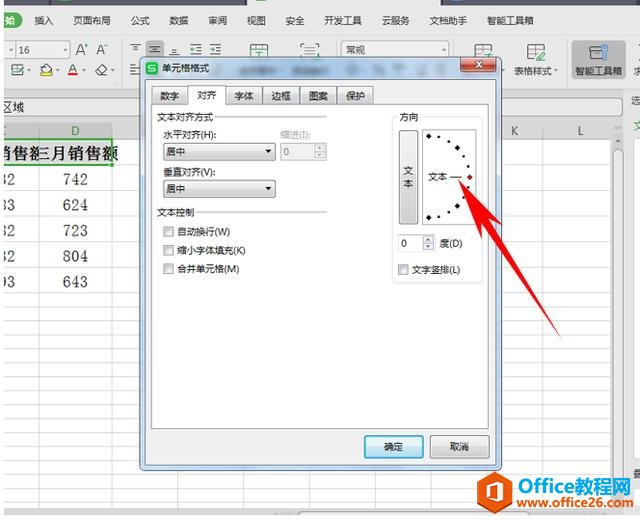Select cell with value 804

click(x=76, y=256)
